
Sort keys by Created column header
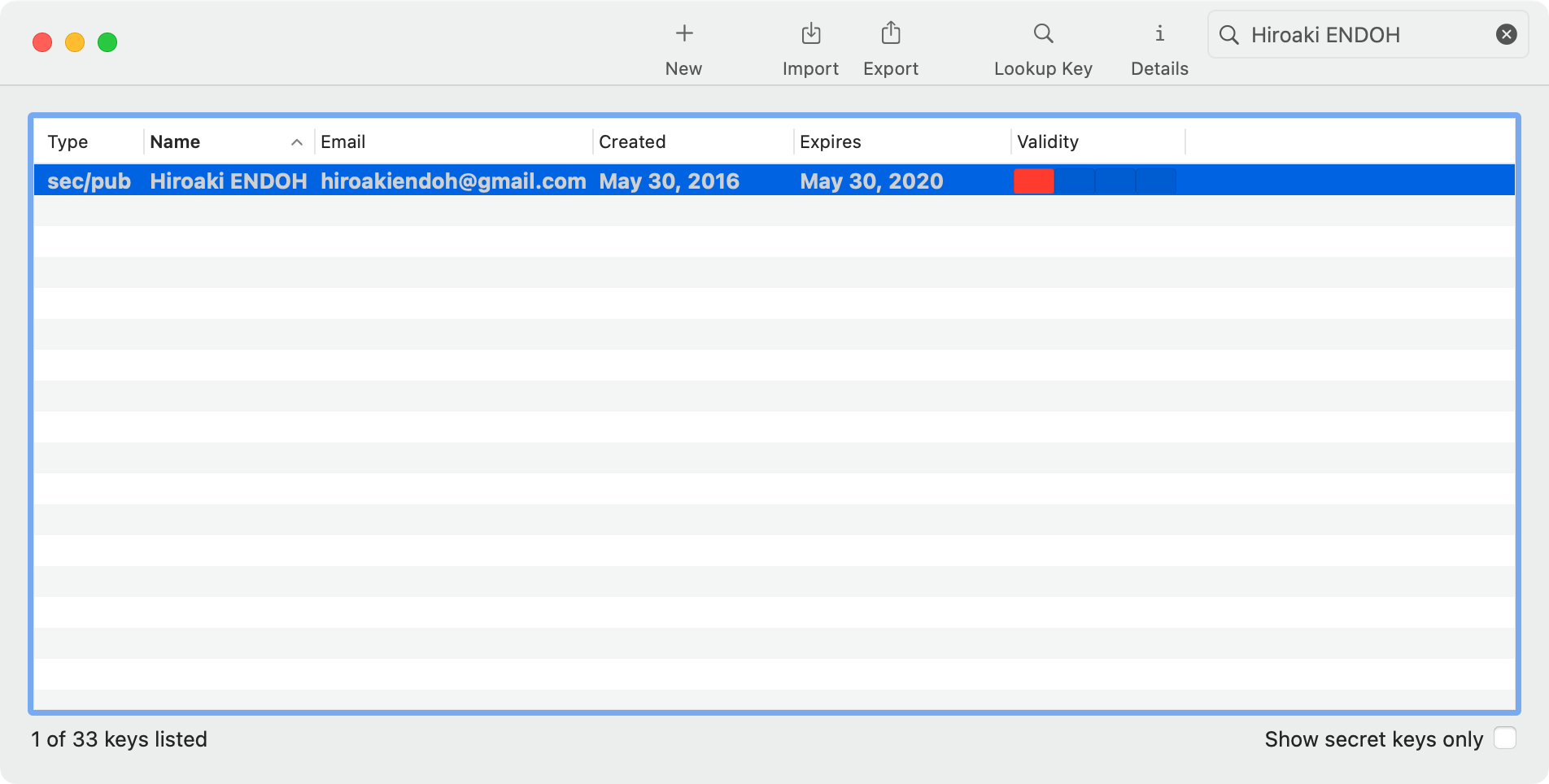point(632,142)
